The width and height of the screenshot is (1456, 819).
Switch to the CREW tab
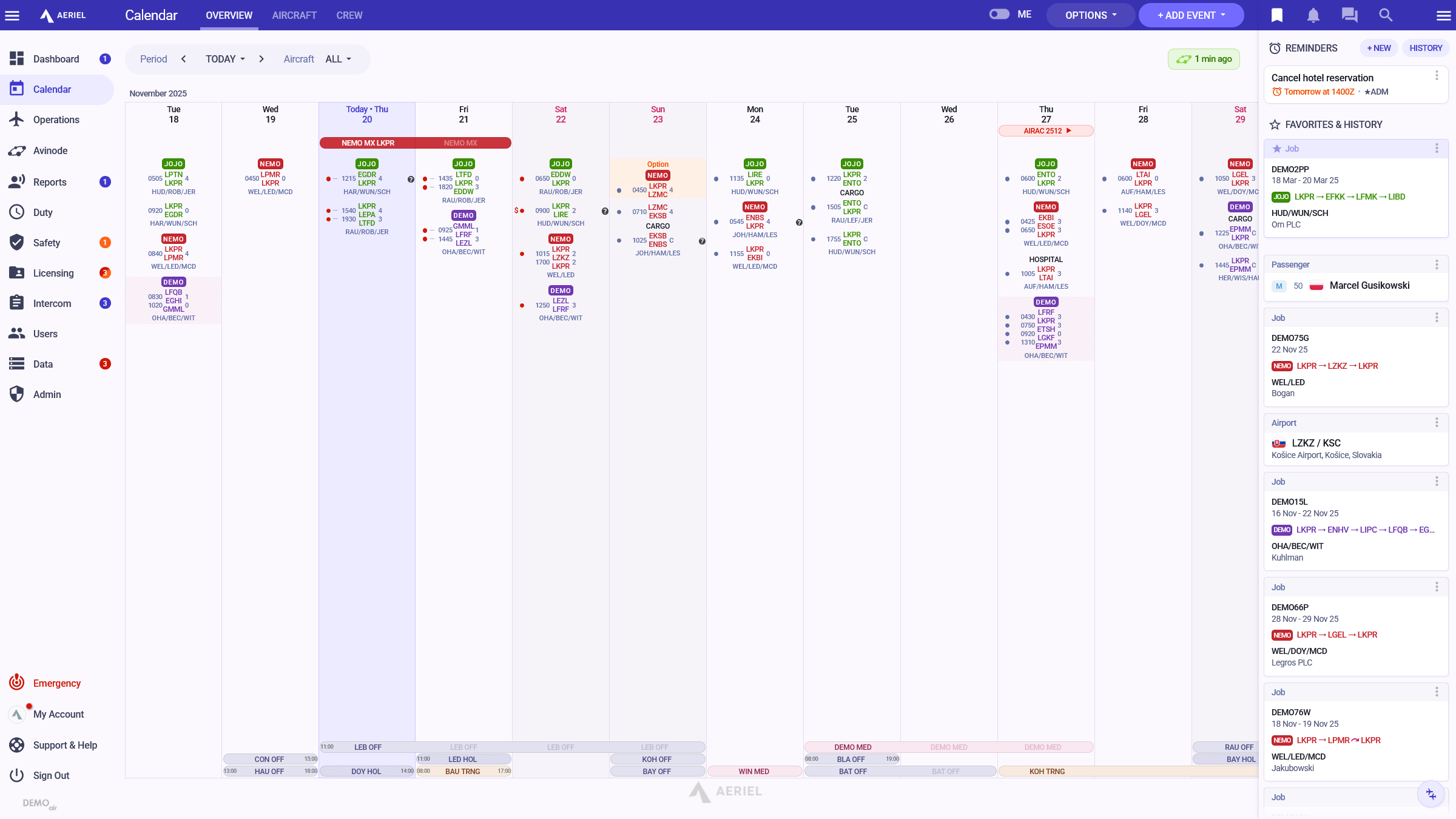(x=349, y=15)
